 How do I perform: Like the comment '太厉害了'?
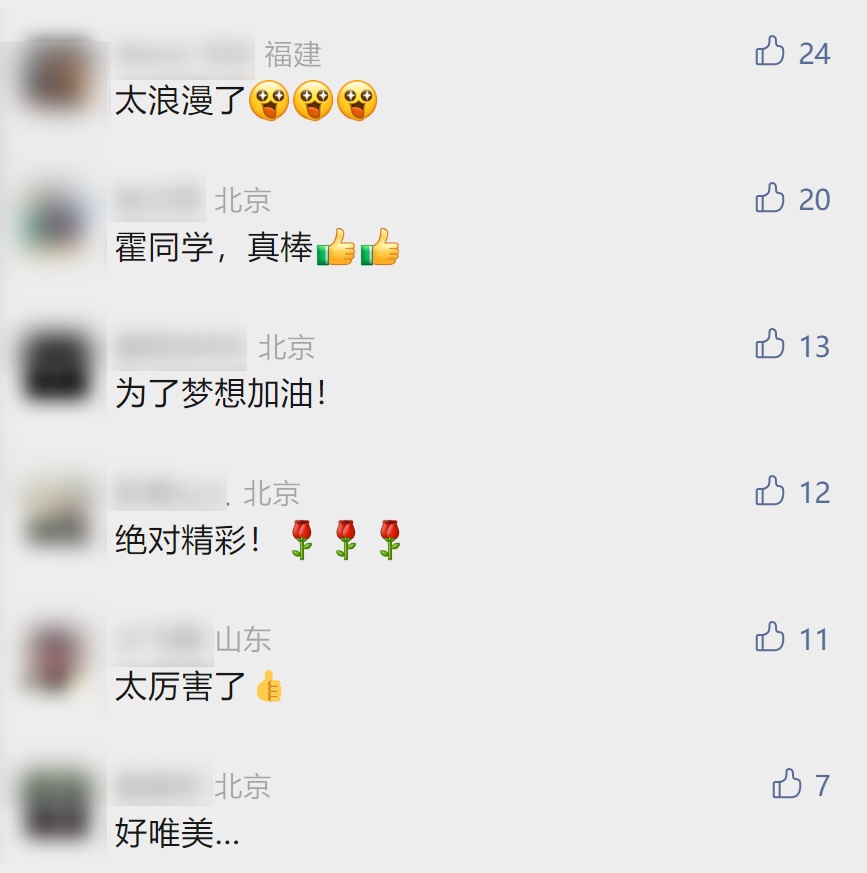tap(770, 636)
